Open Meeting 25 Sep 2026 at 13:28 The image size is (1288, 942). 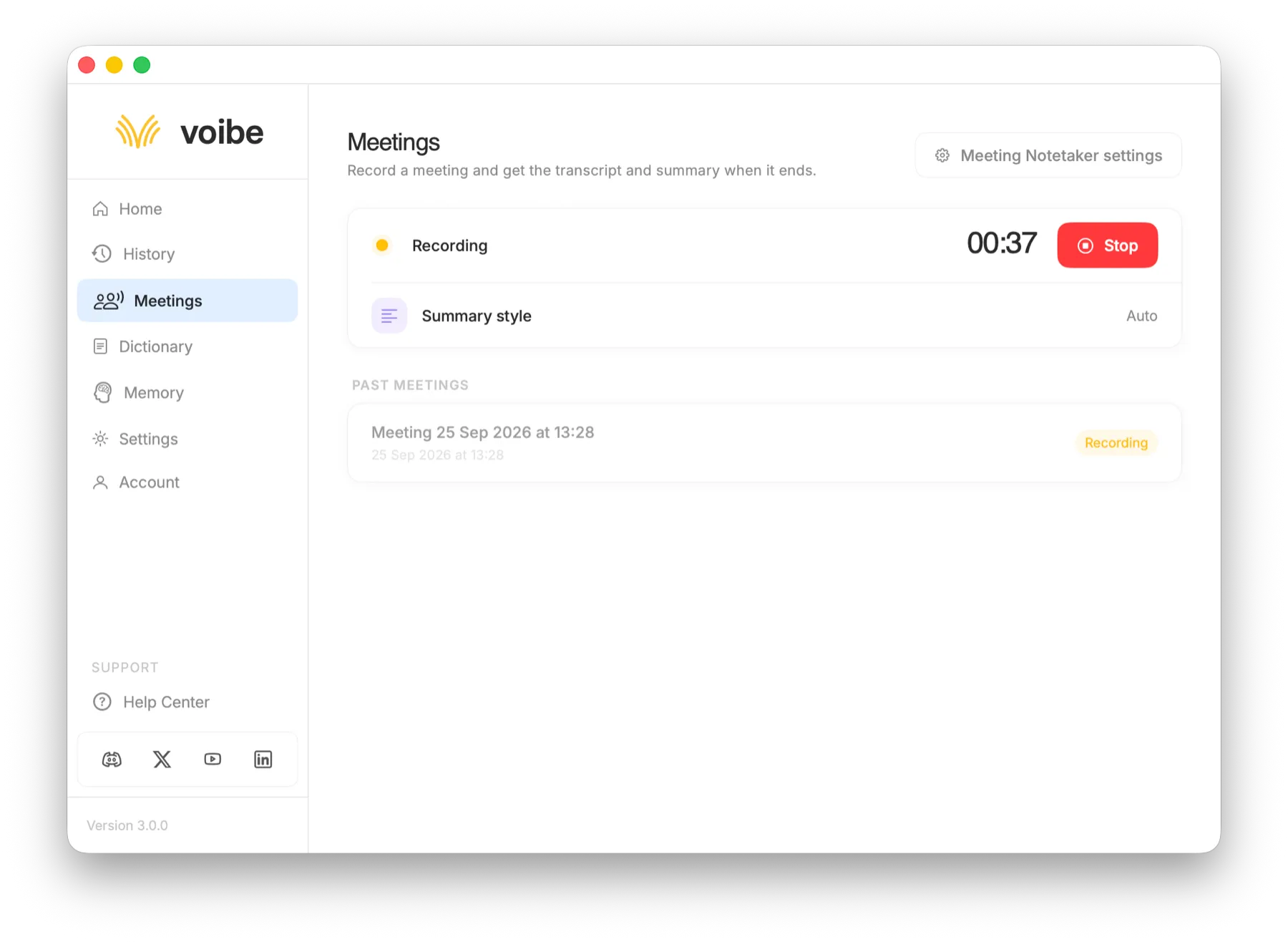tap(764, 442)
